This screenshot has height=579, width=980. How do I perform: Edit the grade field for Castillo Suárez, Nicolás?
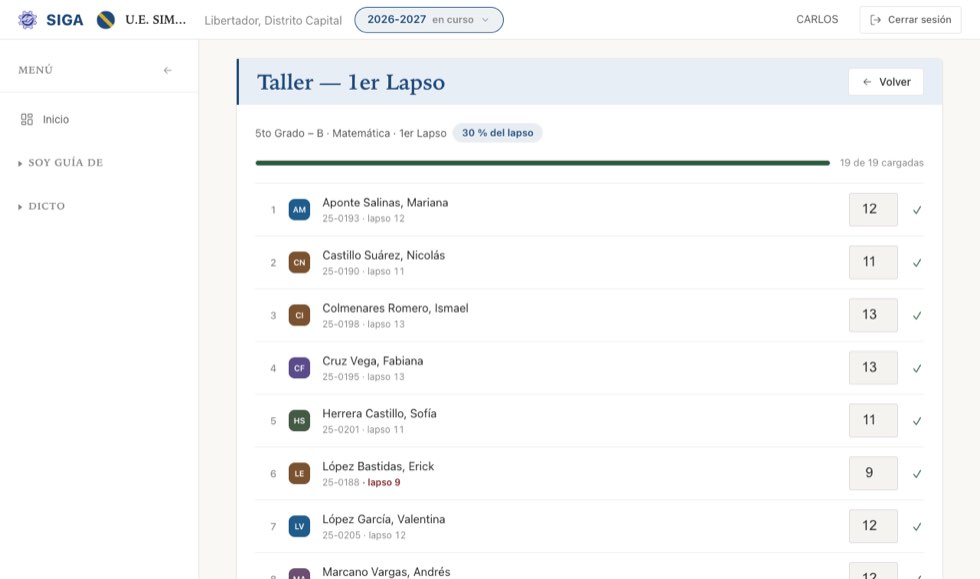873,262
